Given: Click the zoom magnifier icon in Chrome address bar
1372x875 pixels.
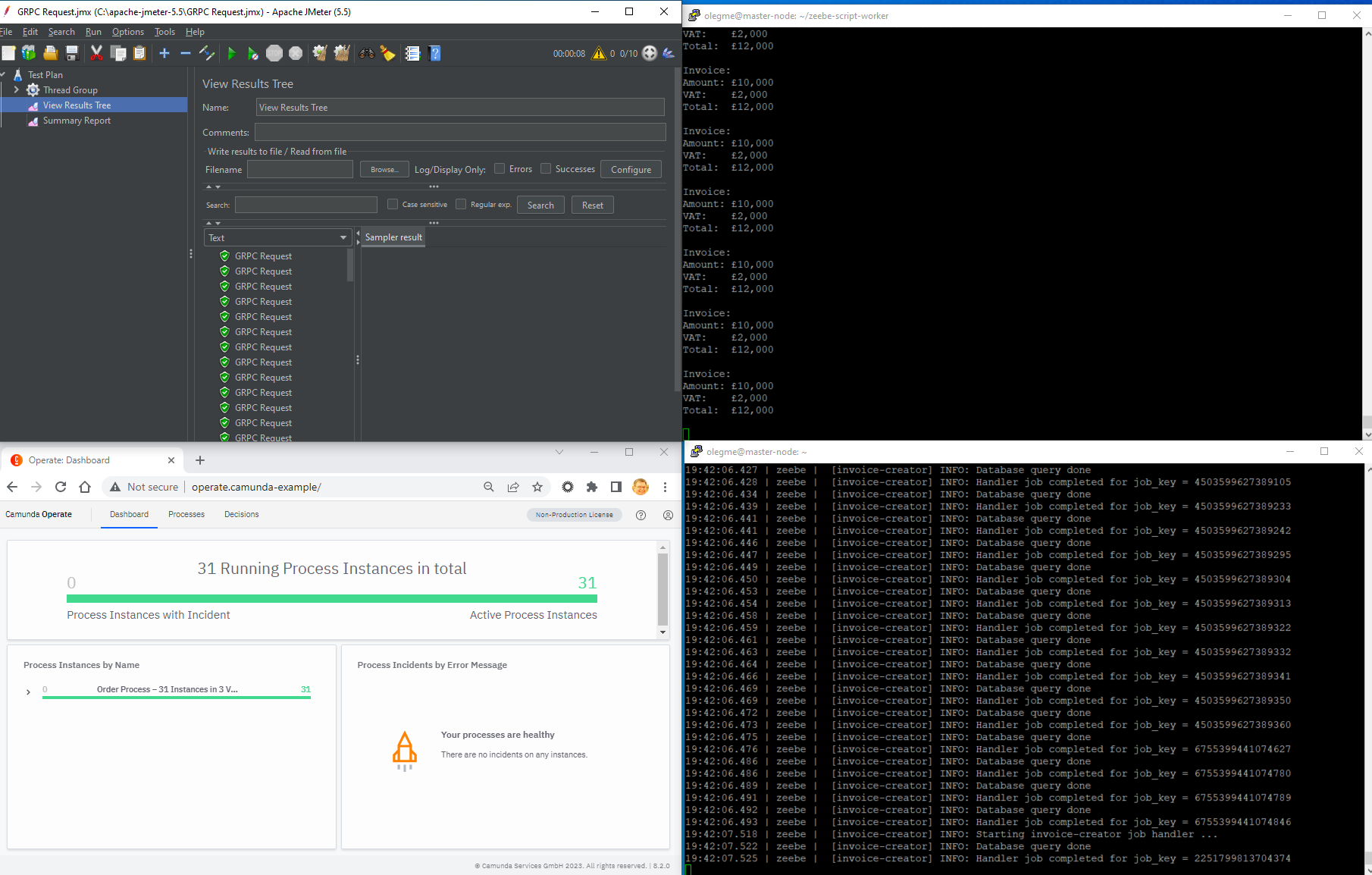Looking at the screenshot, I should click(x=489, y=487).
